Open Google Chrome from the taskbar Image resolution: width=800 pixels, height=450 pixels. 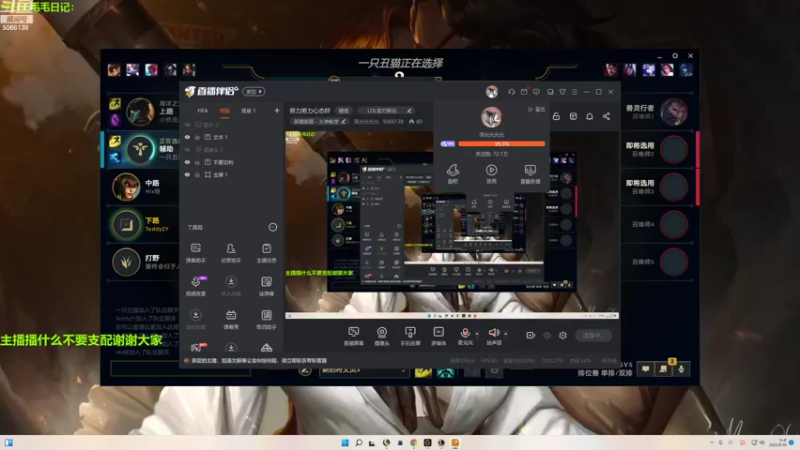coord(414,442)
